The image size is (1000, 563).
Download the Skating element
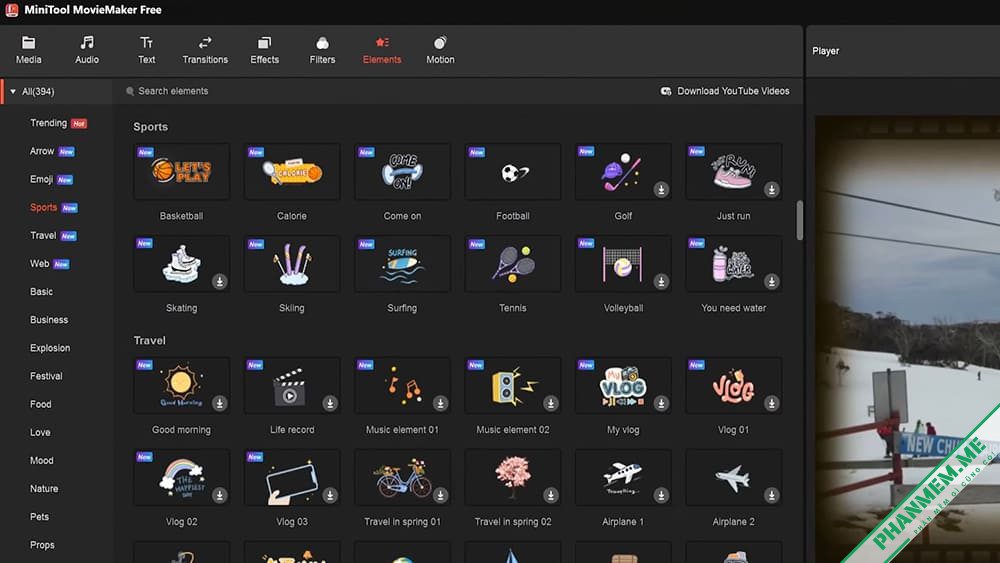coord(219,281)
